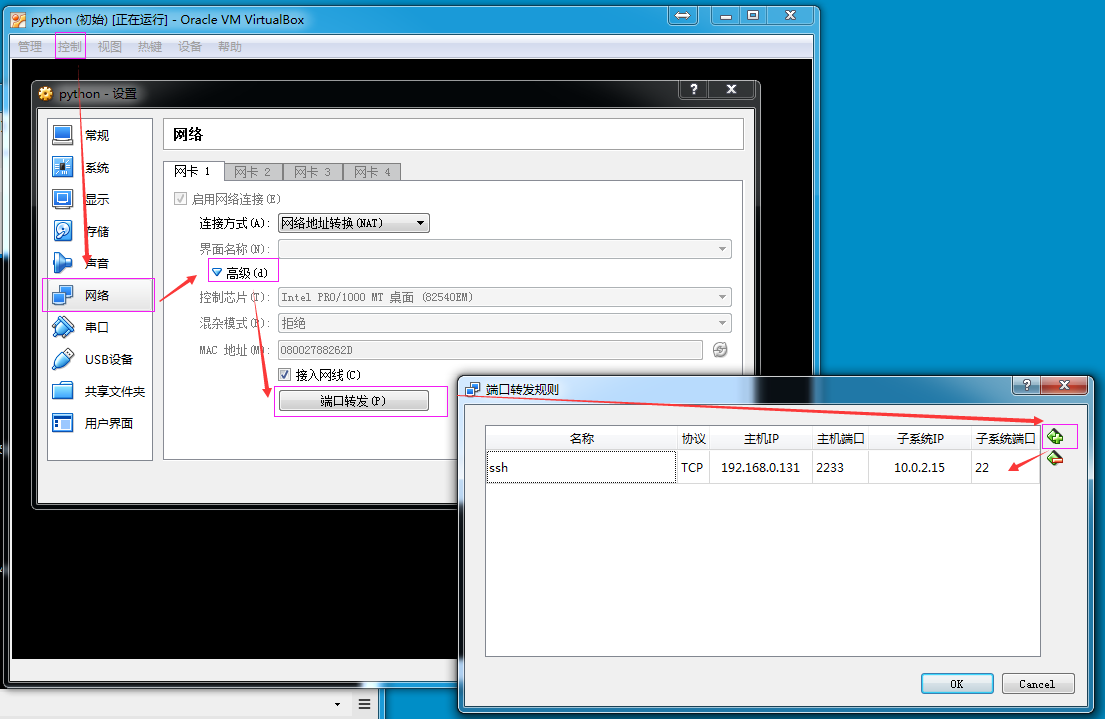Image resolution: width=1105 pixels, height=719 pixels.
Task: Open the 存储 settings category
Action: tap(100, 231)
